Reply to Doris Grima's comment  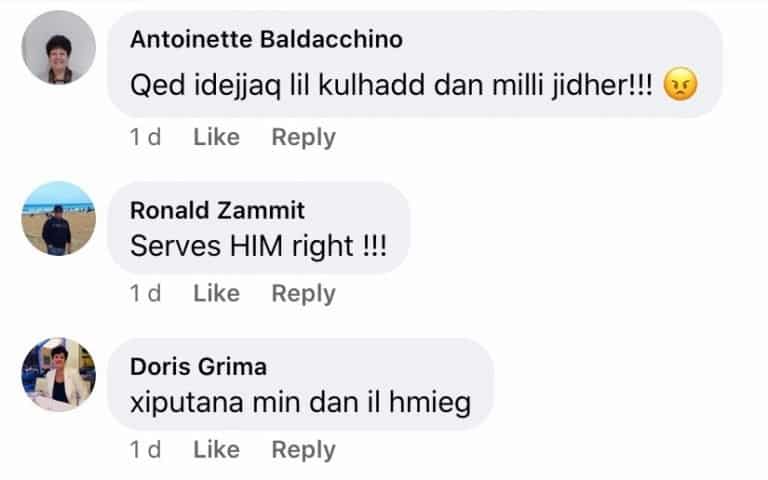point(304,450)
